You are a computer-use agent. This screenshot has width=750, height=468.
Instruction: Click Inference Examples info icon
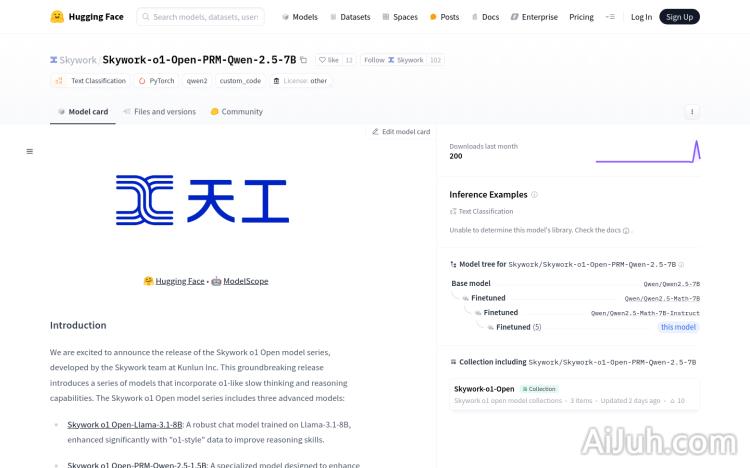534,195
